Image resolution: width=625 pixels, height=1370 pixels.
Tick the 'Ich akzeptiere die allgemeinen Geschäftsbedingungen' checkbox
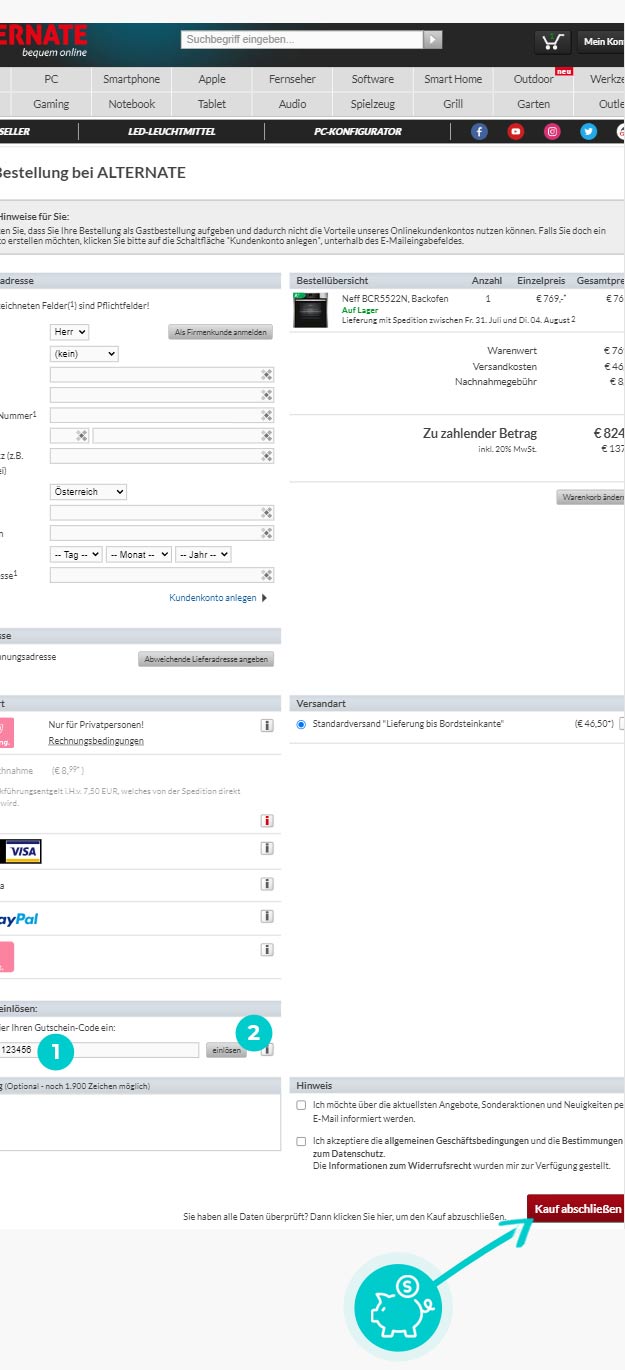tap(301, 1141)
